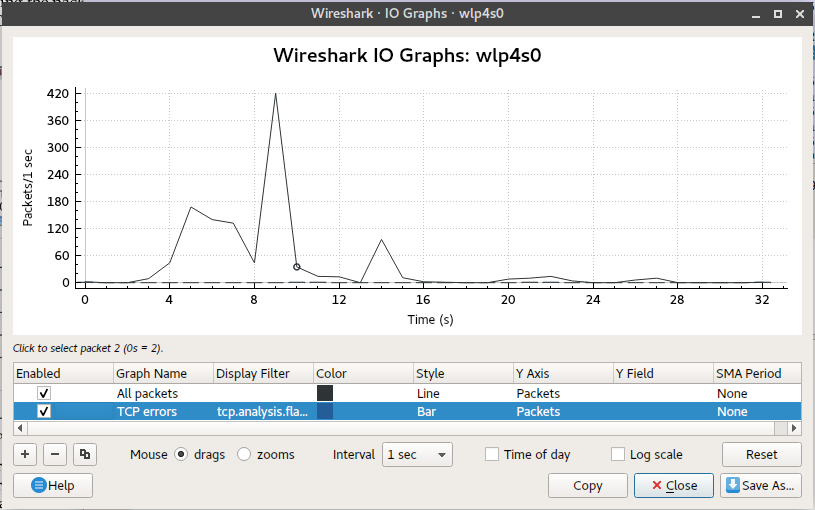Image resolution: width=815 pixels, height=510 pixels.
Task: Turn on Log scale
Action: 618,454
